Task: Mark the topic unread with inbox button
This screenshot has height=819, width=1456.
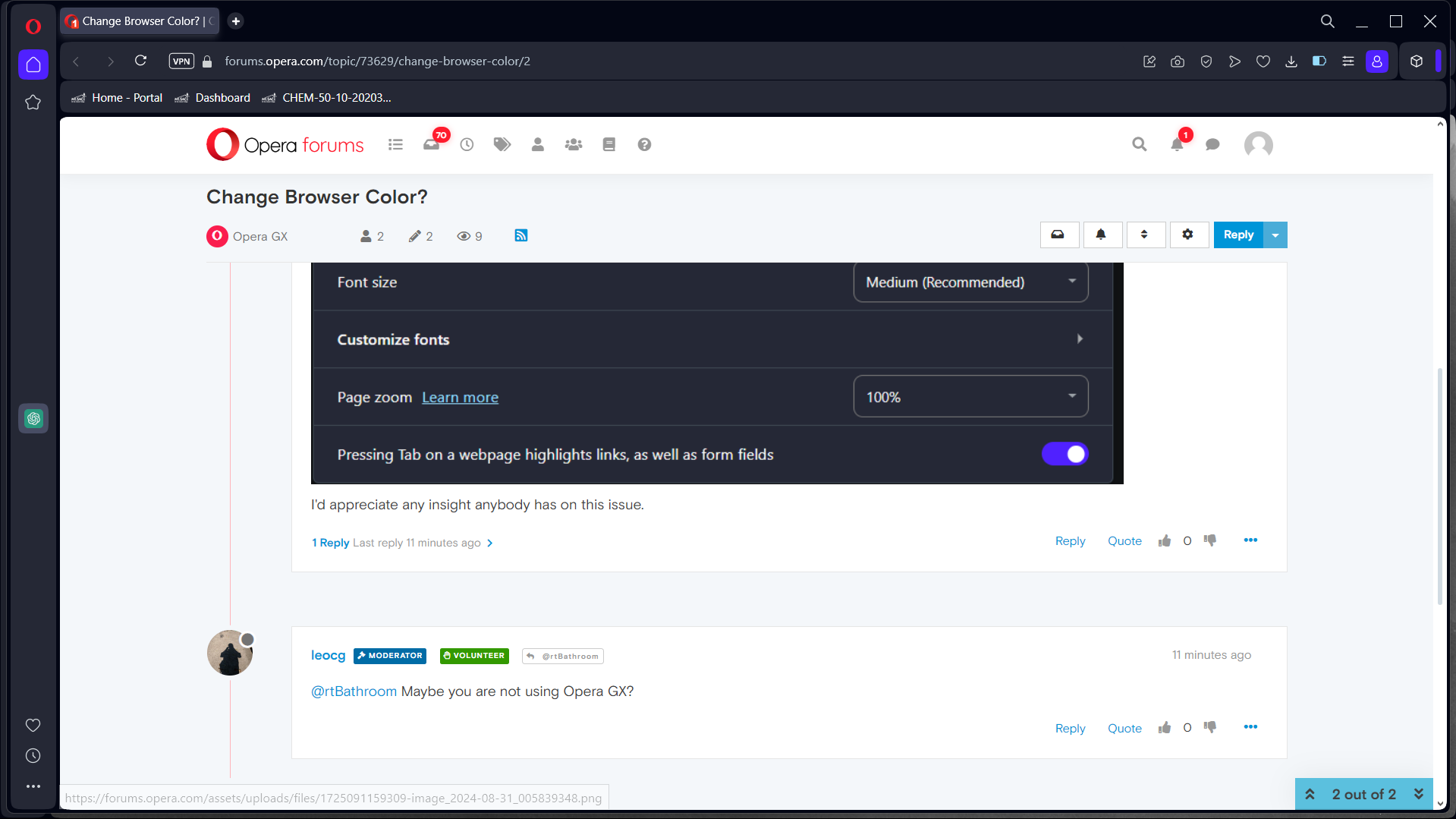Action: tap(1059, 235)
